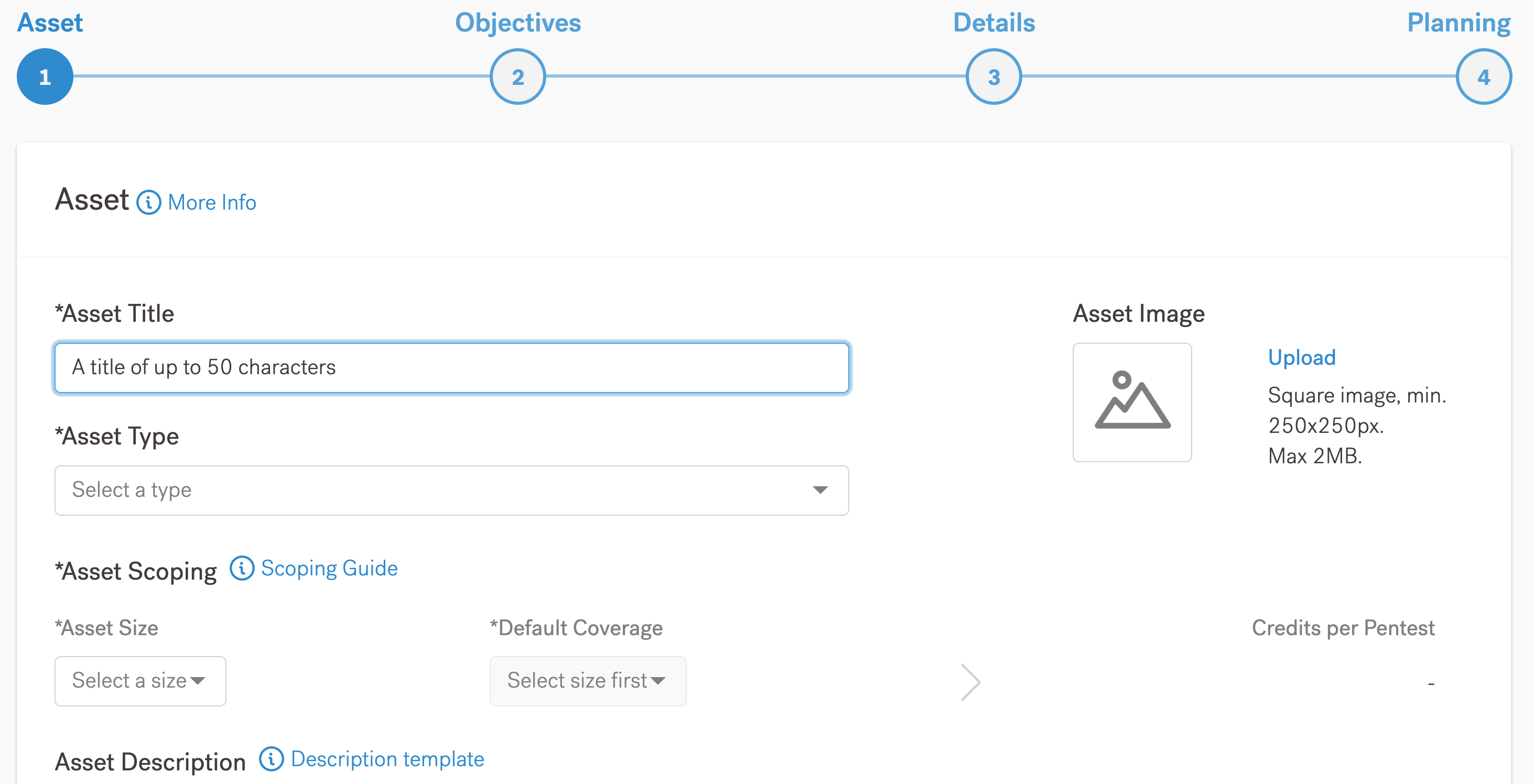Open the Scoping Guide link
This screenshot has height=784, width=1534.
329,568
